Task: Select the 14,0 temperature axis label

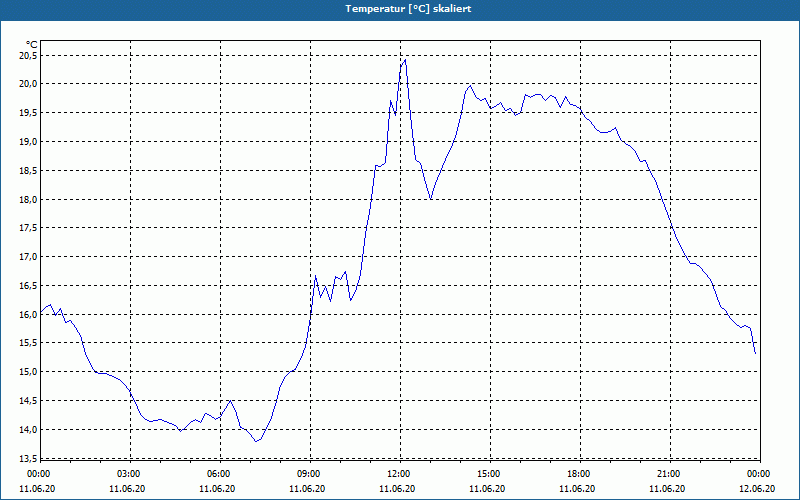Action: click(28, 430)
